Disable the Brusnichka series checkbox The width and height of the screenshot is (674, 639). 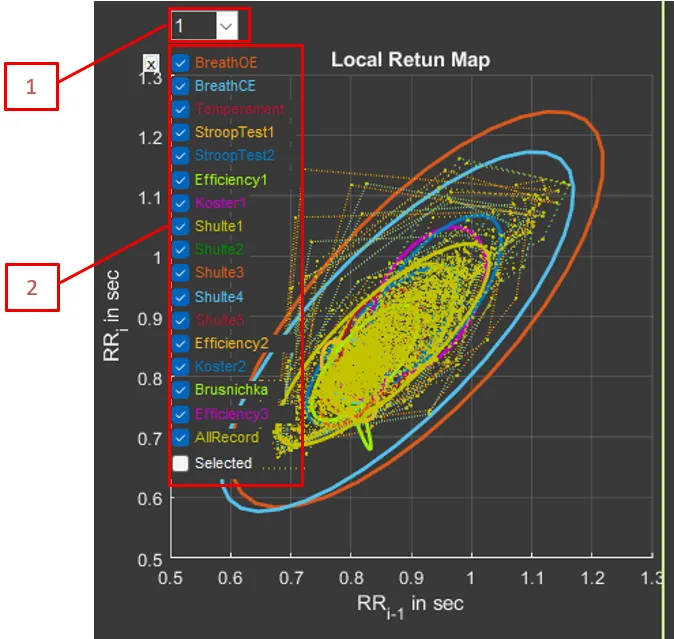180,390
